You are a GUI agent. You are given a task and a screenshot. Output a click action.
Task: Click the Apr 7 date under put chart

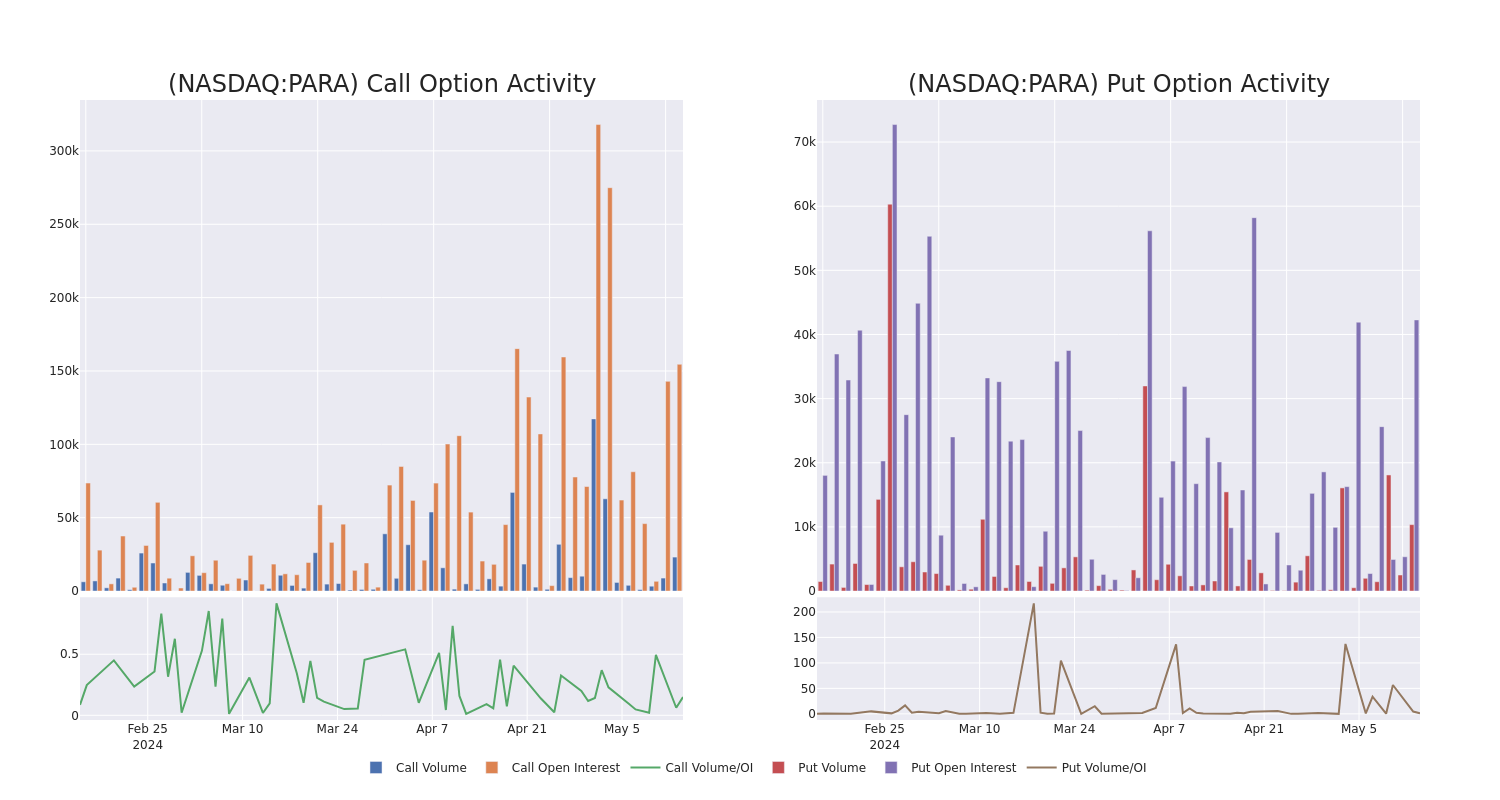(1169, 729)
